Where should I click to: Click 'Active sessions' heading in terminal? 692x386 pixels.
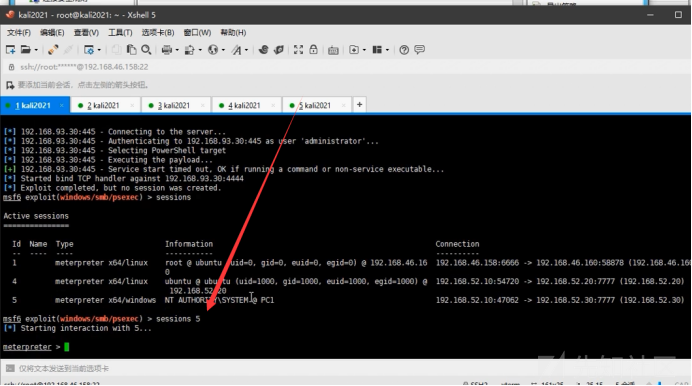(x=36, y=216)
